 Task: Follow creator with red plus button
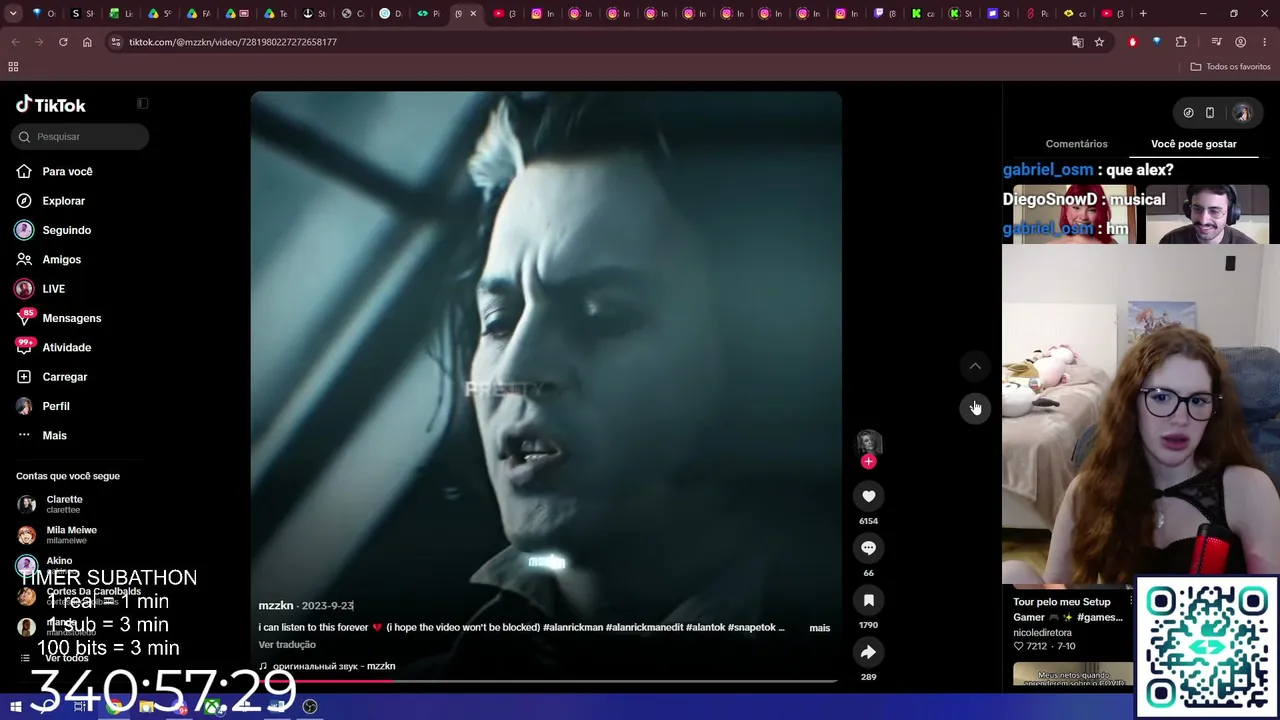point(868,462)
